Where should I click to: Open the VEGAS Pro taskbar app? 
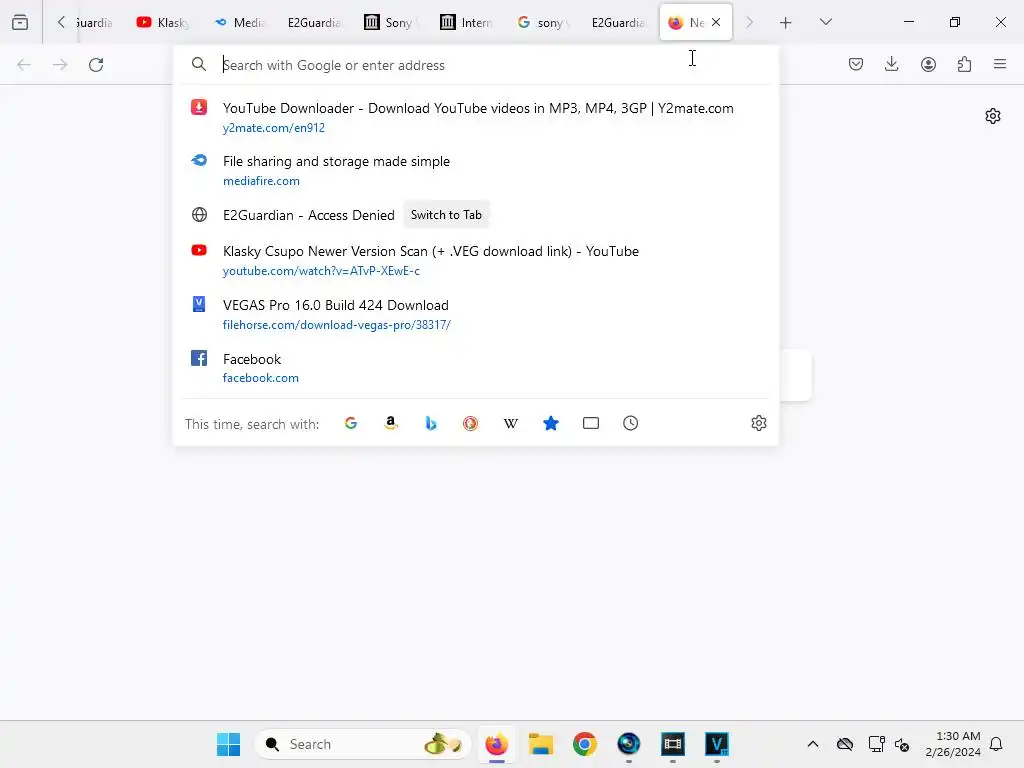717,744
